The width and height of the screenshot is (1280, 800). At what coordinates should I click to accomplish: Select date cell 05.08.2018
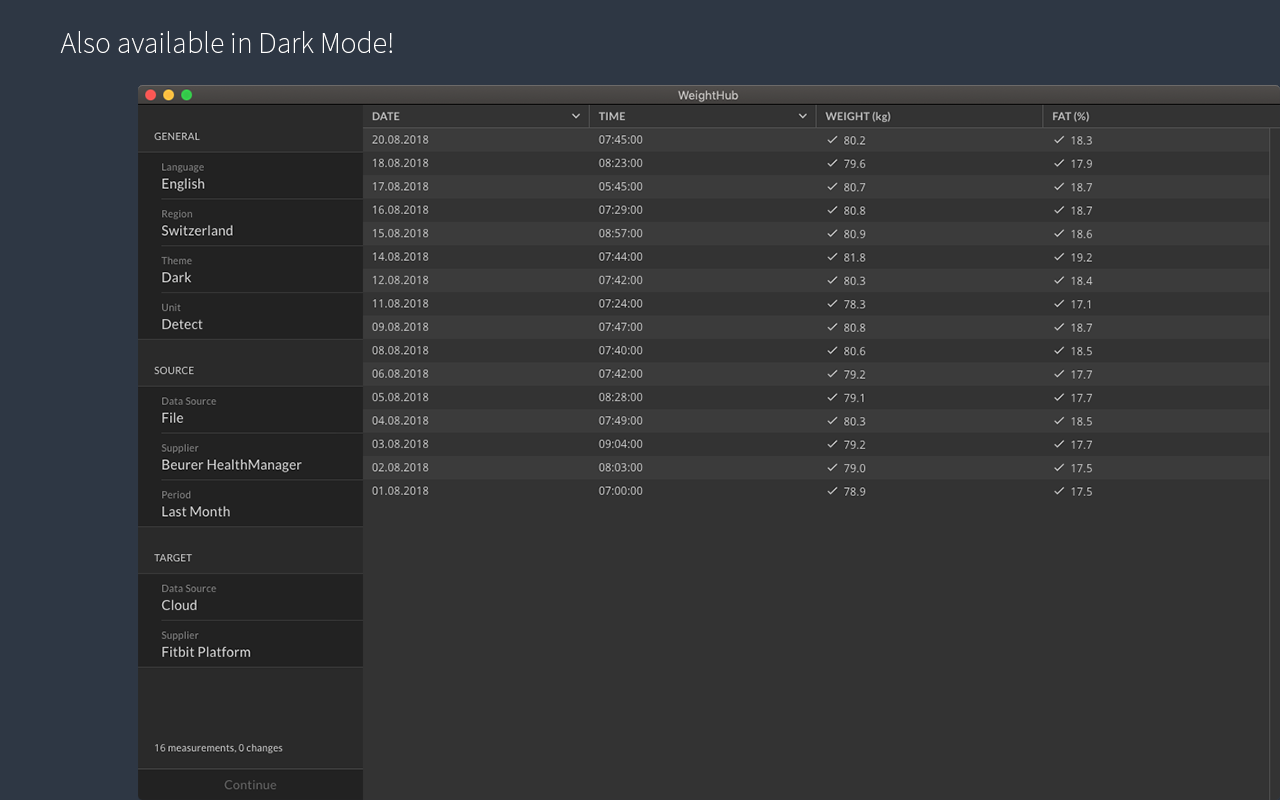click(x=400, y=397)
